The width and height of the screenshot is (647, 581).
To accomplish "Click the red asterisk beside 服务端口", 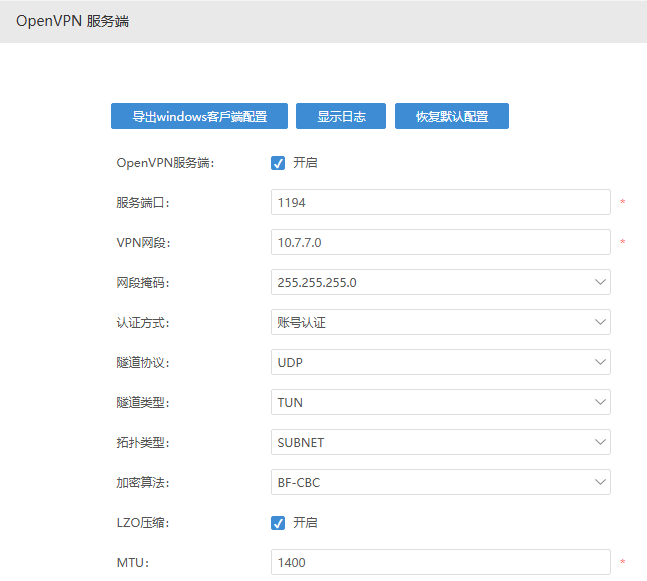I will click(622, 203).
